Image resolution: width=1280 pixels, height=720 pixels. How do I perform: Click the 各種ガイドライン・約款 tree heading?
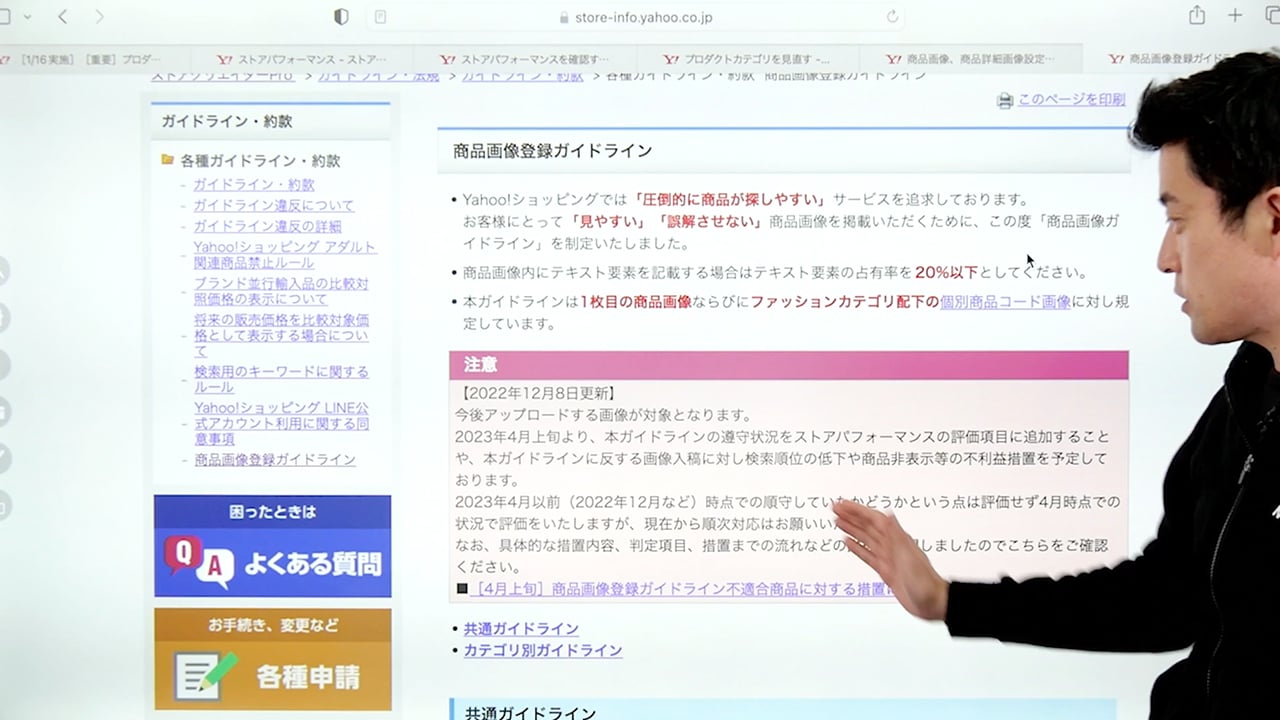click(260, 160)
